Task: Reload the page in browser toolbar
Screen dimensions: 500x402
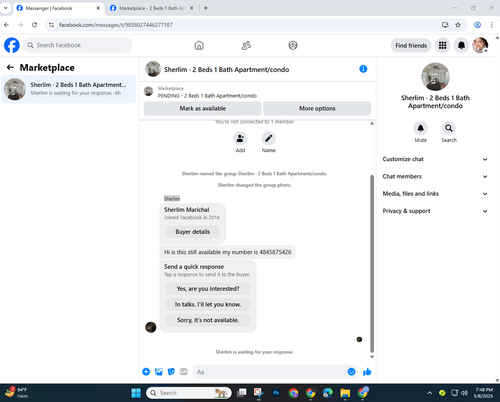Action: tap(34, 25)
